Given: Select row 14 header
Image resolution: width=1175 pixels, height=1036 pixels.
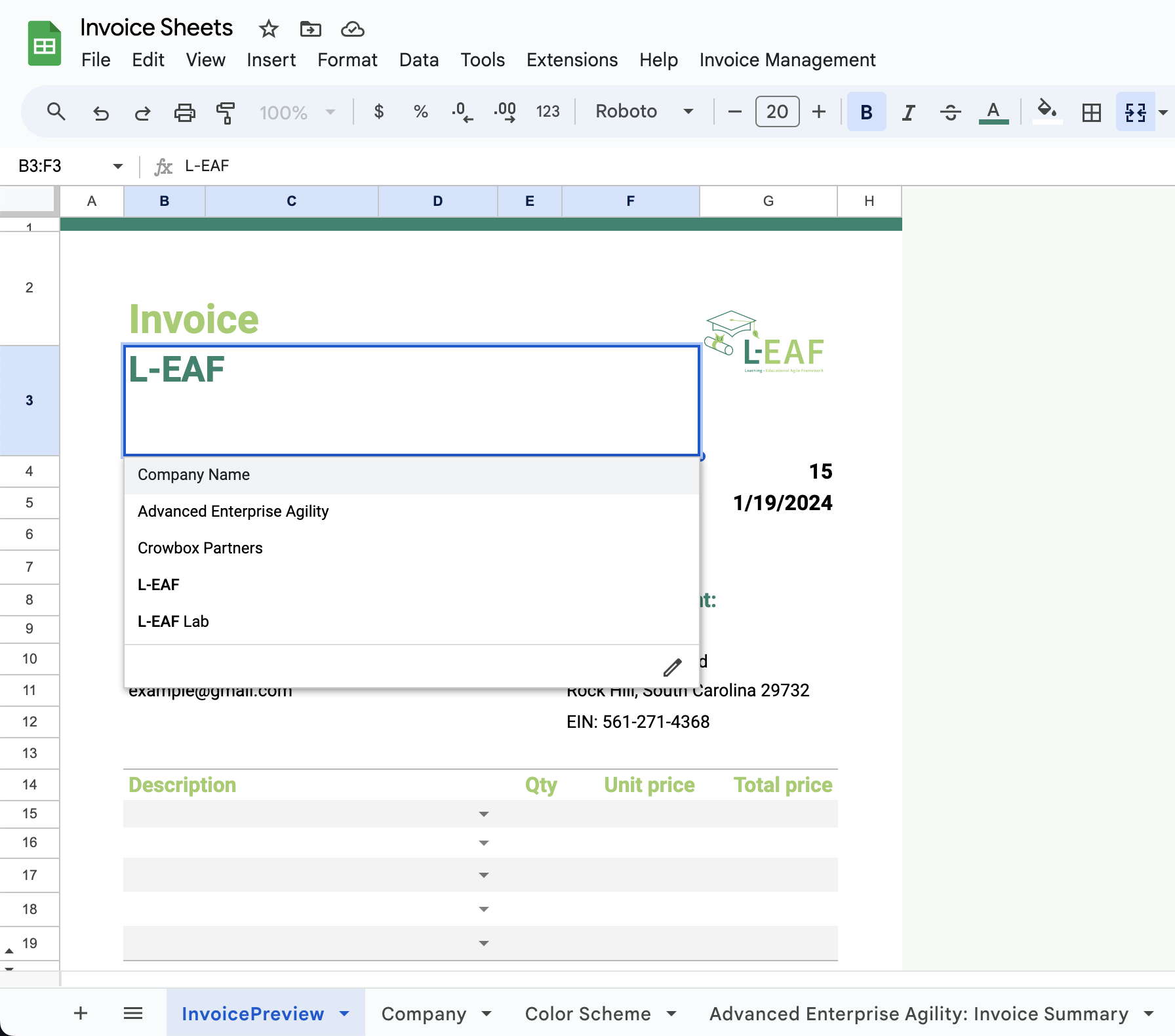Looking at the screenshot, I should 30,785.
